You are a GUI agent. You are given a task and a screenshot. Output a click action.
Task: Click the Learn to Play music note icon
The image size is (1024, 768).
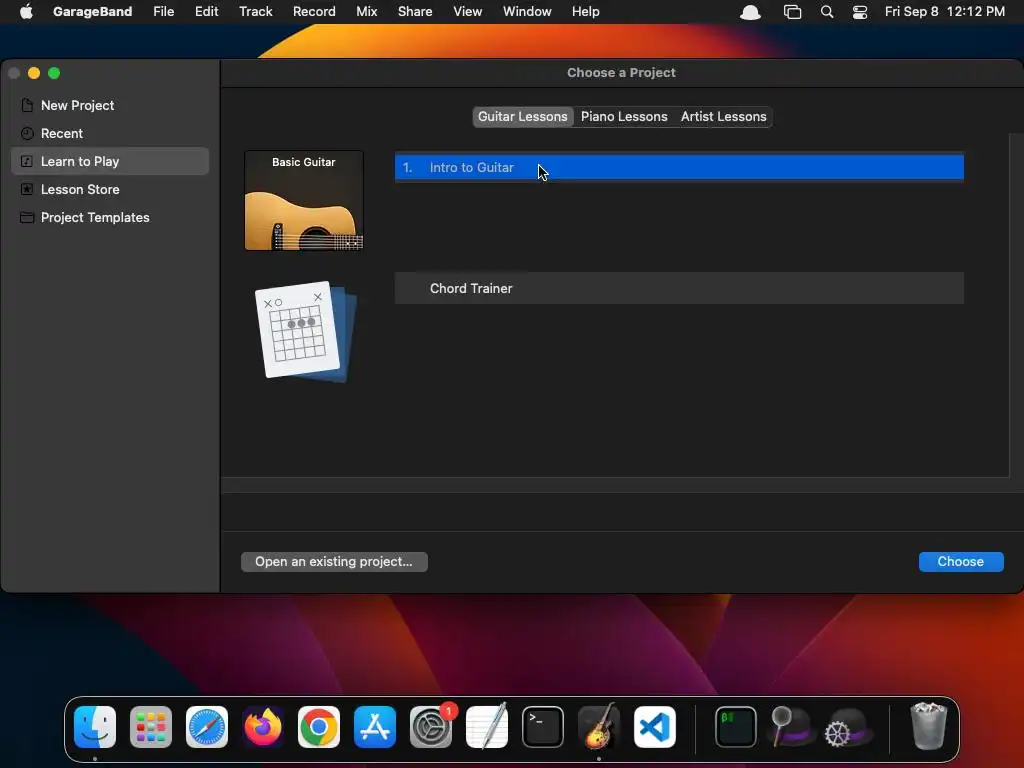[x=27, y=161]
